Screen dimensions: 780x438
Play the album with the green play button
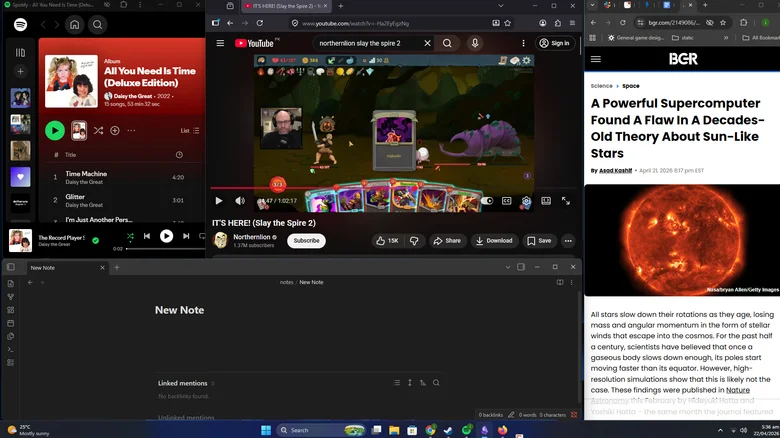pyautogui.click(x=55, y=130)
